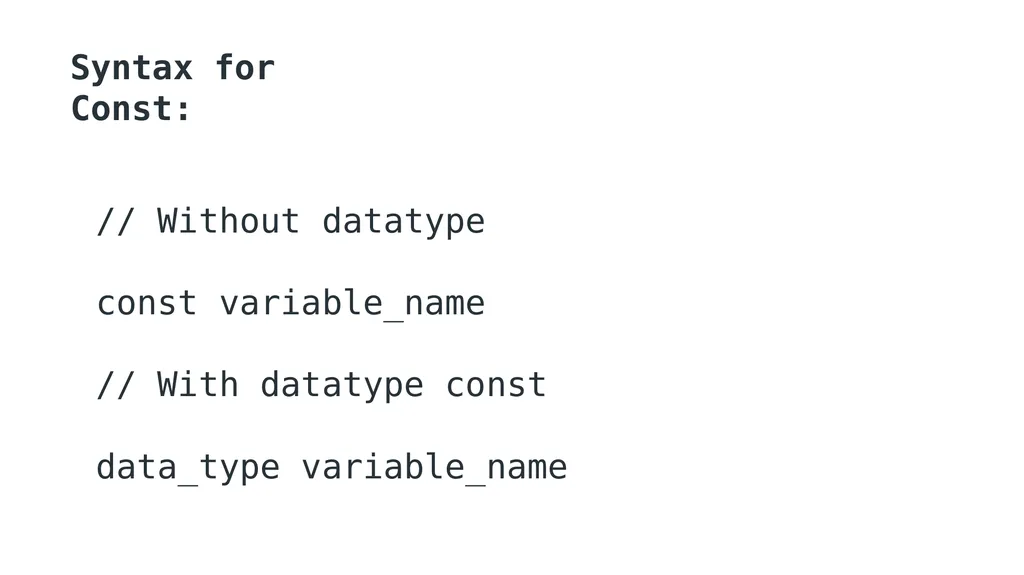Click the word With in second comment
This screenshot has height=575, width=1024.
tap(197, 384)
